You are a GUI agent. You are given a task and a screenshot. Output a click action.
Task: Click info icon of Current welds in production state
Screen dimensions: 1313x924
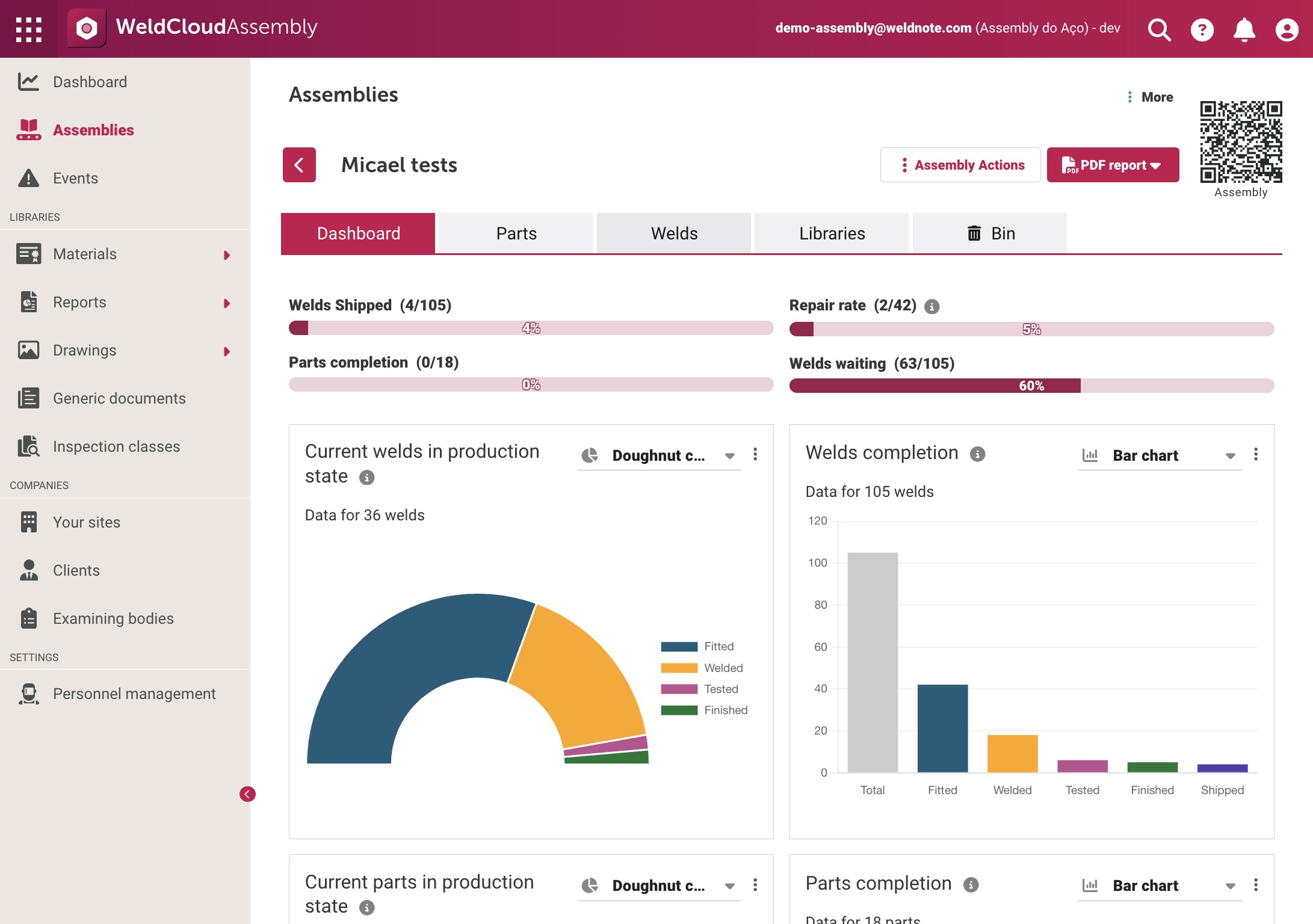[x=366, y=478]
